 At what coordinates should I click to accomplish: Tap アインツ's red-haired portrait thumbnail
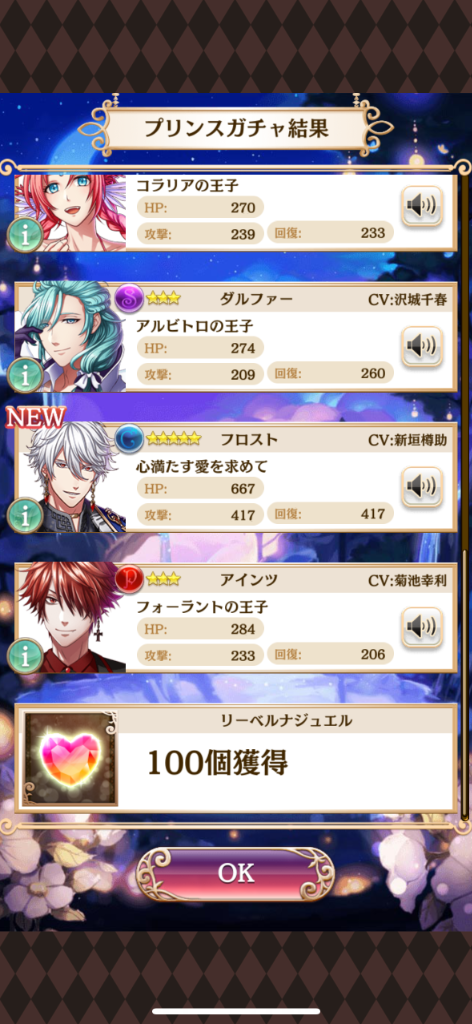tap(70, 618)
